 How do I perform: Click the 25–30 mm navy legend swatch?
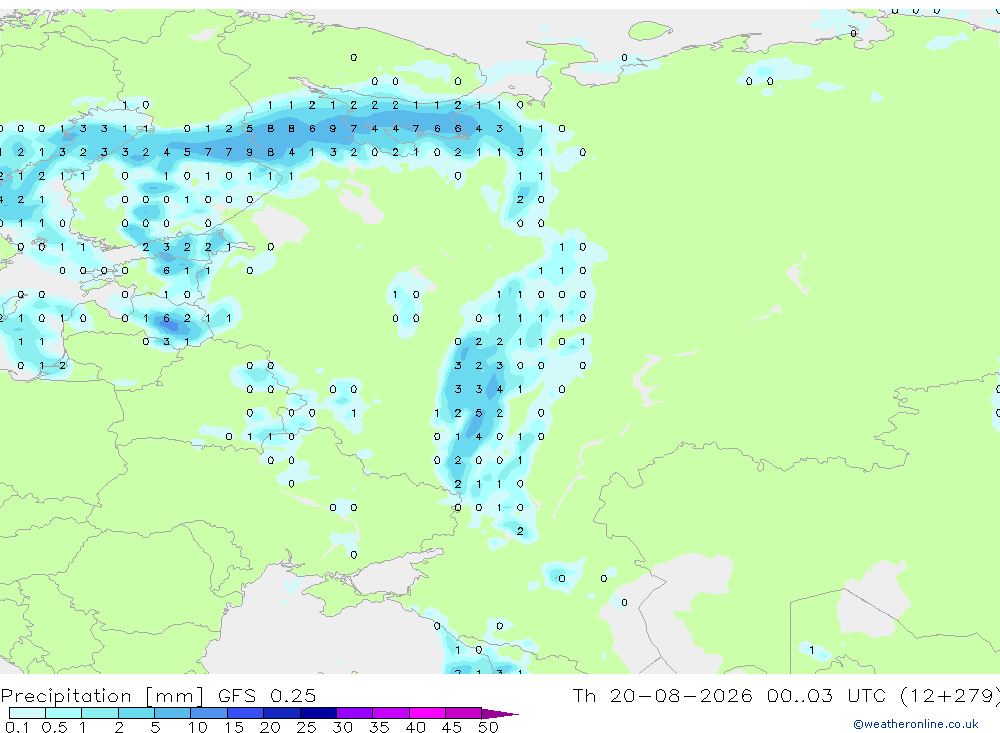click(x=318, y=713)
